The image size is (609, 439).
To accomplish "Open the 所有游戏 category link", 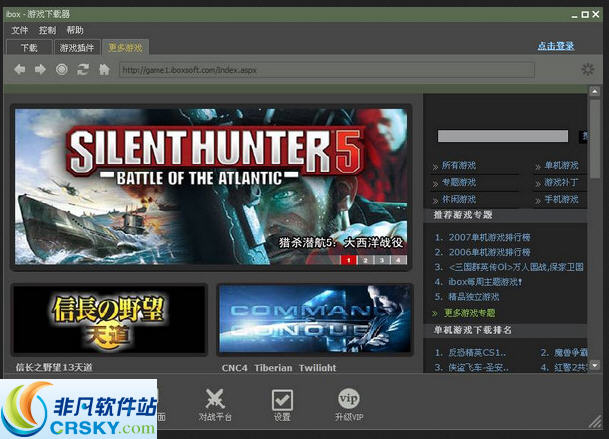I will (459, 165).
